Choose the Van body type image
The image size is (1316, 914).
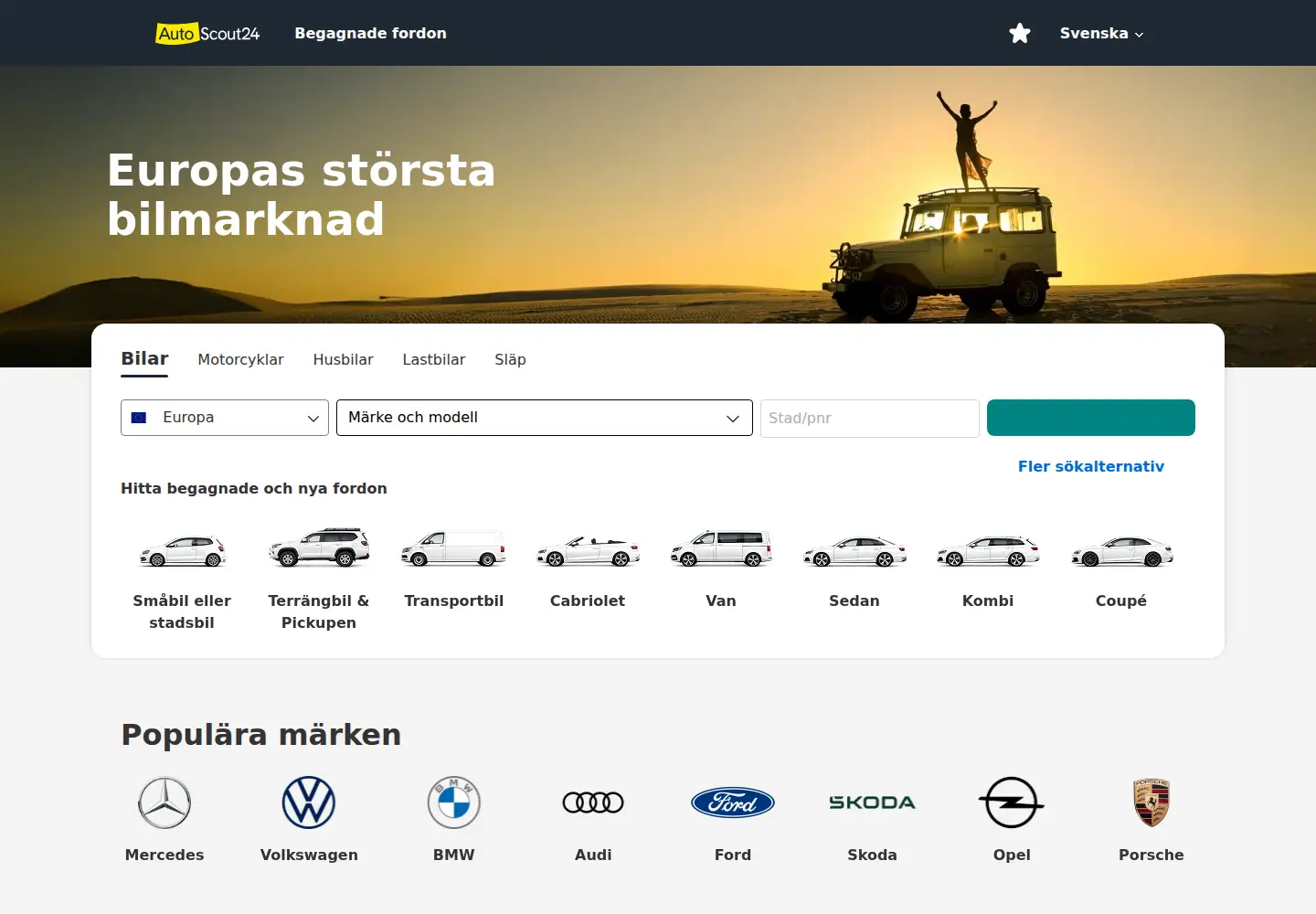click(721, 548)
